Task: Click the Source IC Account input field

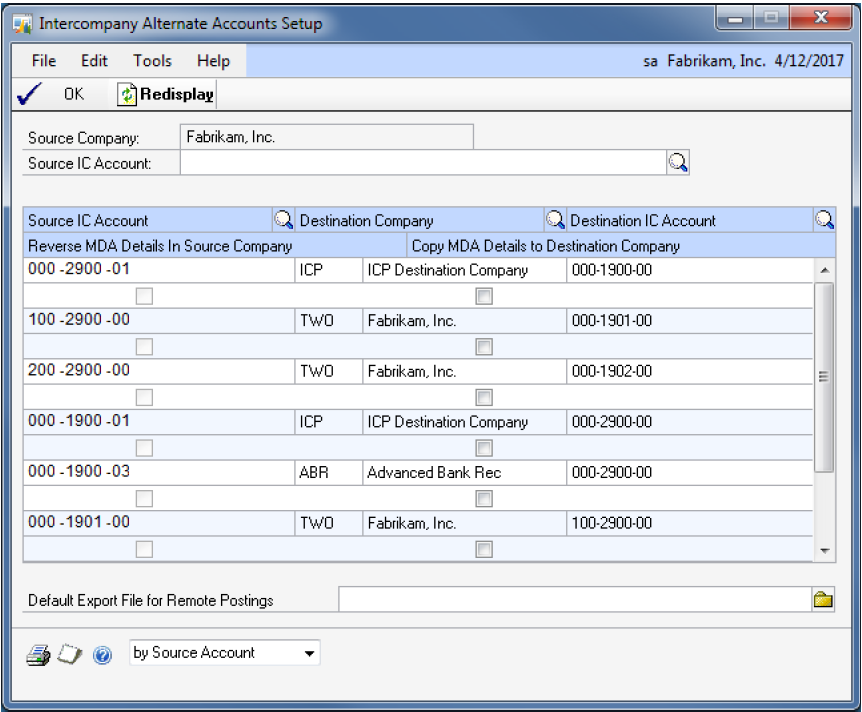Action: [422, 163]
